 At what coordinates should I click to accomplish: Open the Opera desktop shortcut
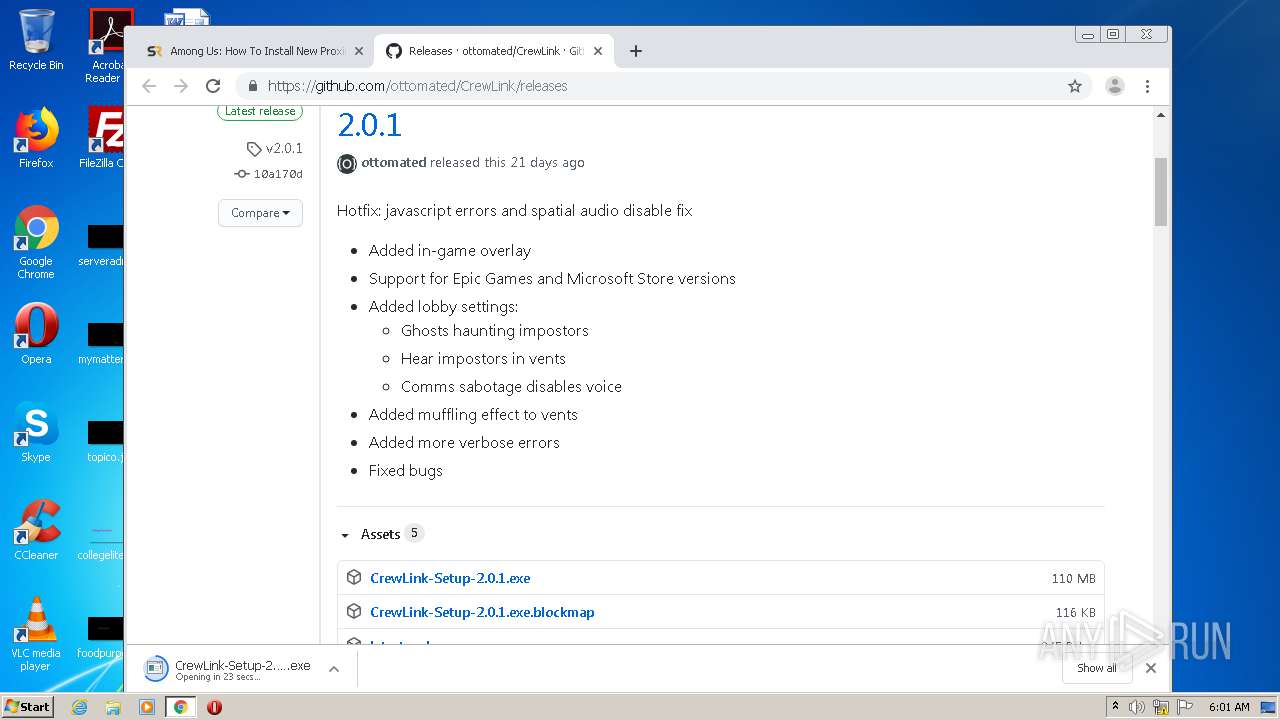(x=36, y=334)
